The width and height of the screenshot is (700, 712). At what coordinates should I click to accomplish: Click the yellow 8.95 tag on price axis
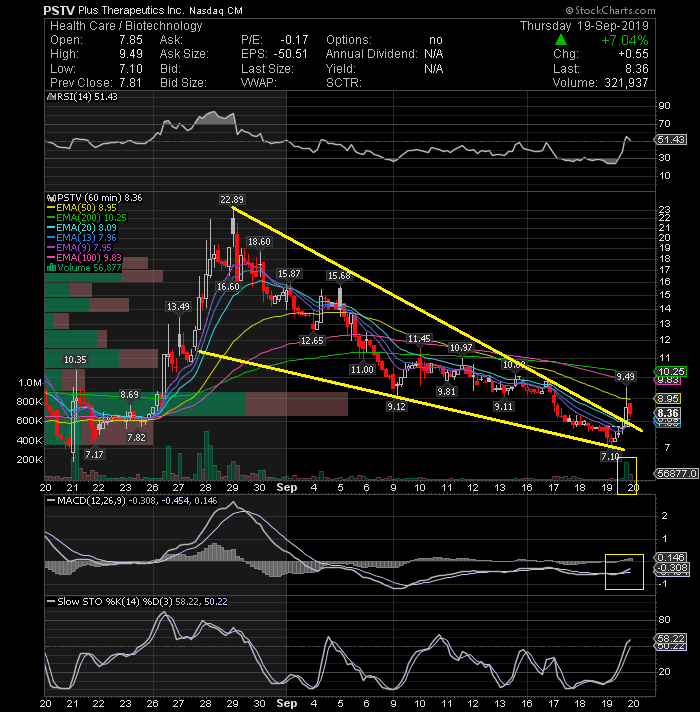pos(668,399)
